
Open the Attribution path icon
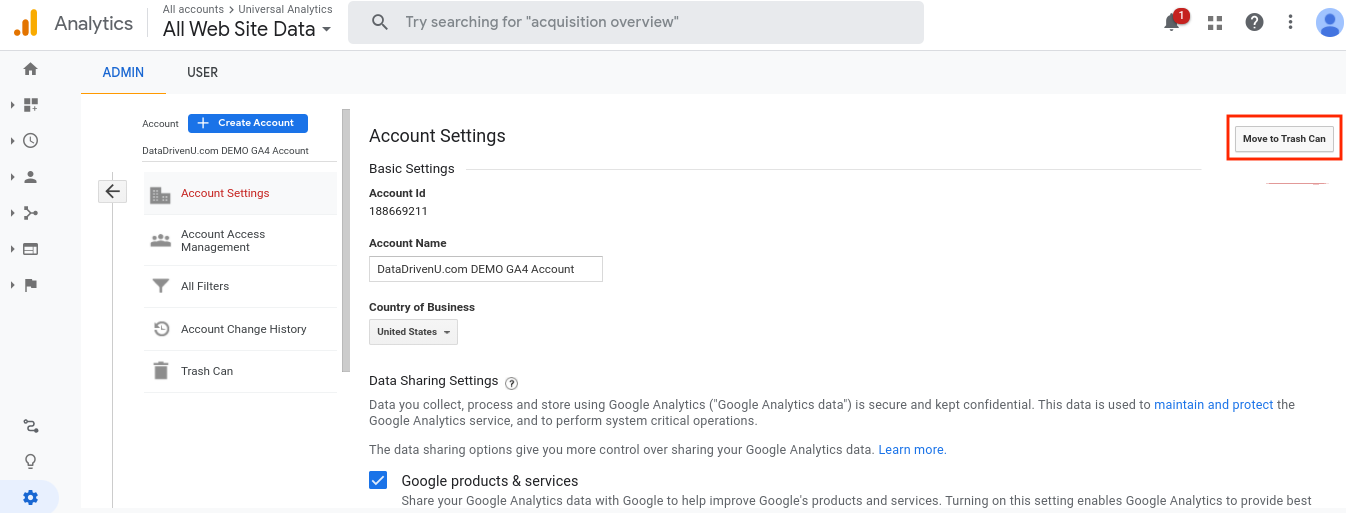point(30,426)
